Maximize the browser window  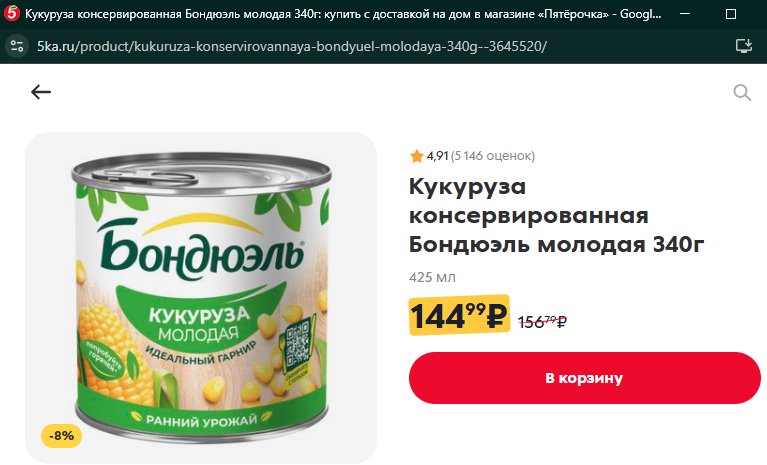point(731,14)
